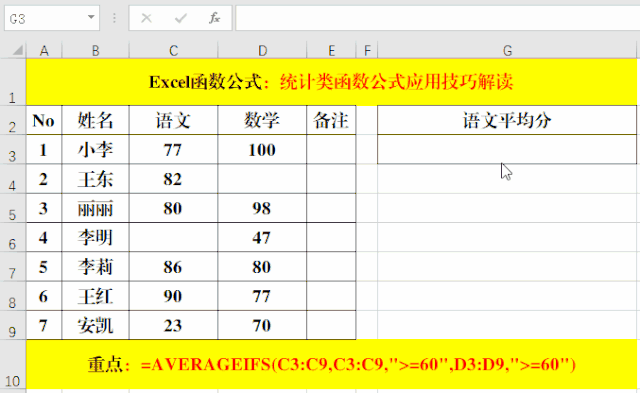Click the name cell '王东'
The width and height of the screenshot is (640, 393).
click(96, 179)
